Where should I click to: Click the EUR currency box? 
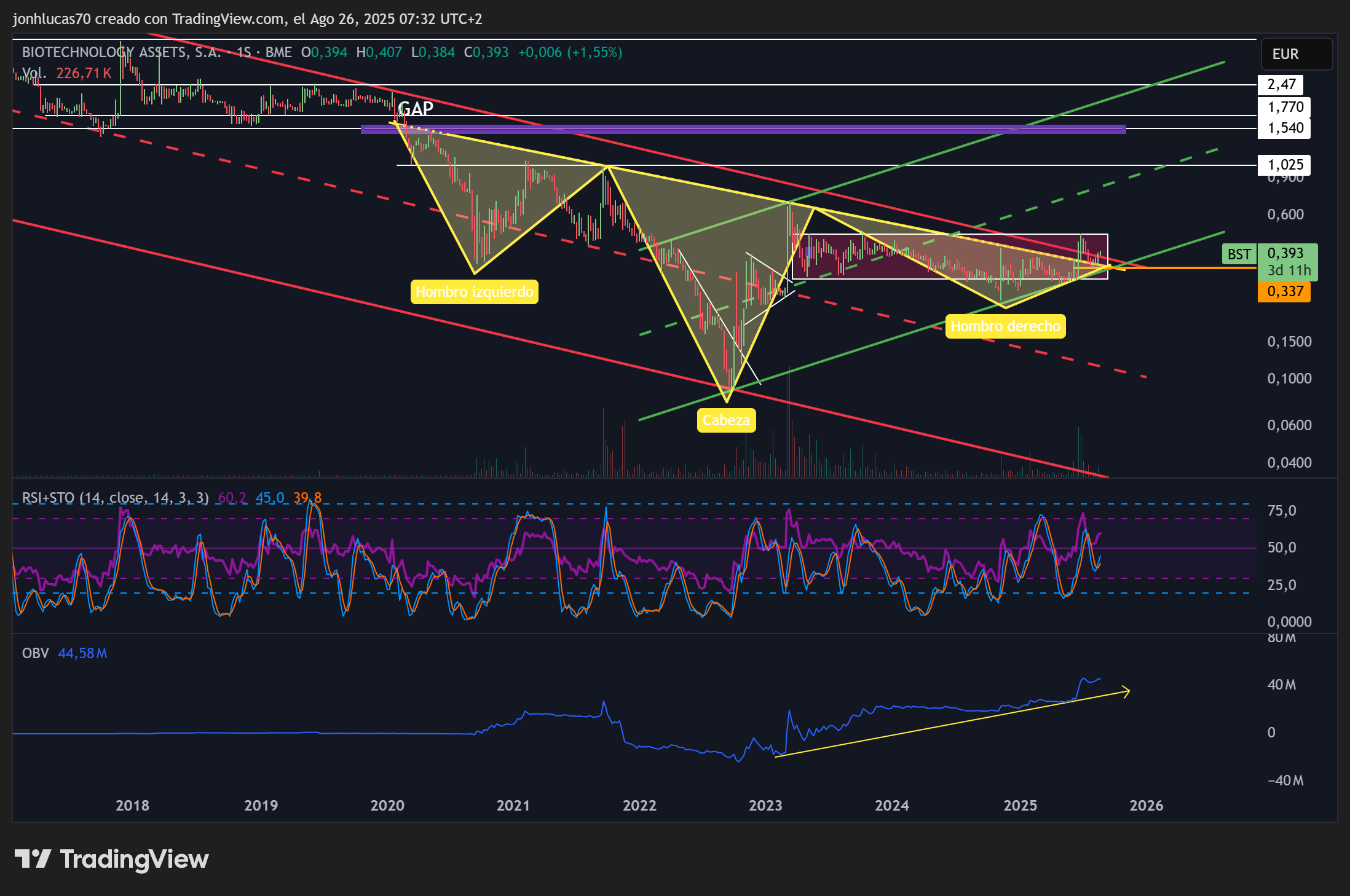click(1297, 54)
